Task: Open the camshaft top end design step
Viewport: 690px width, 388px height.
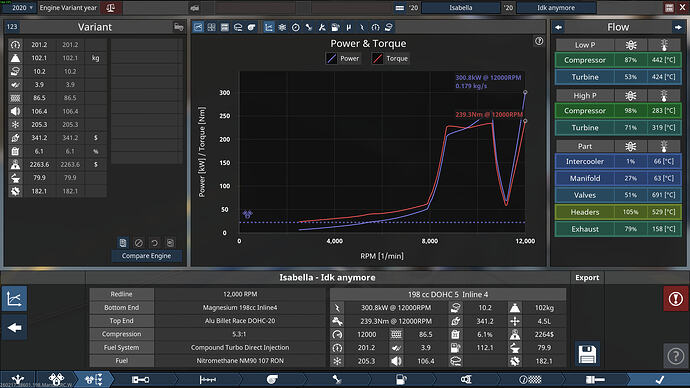Action: 208,380
